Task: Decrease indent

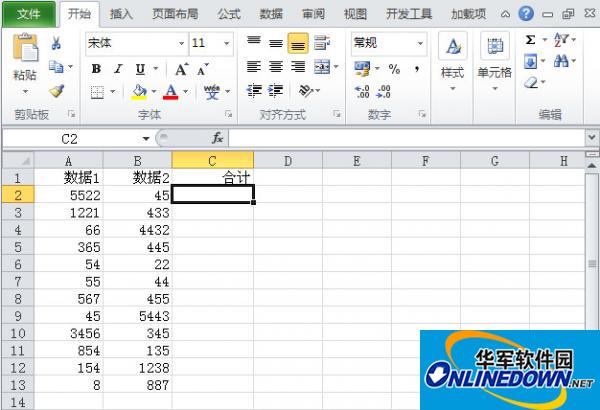Action: pyautogui.click(x=254, y=91)
